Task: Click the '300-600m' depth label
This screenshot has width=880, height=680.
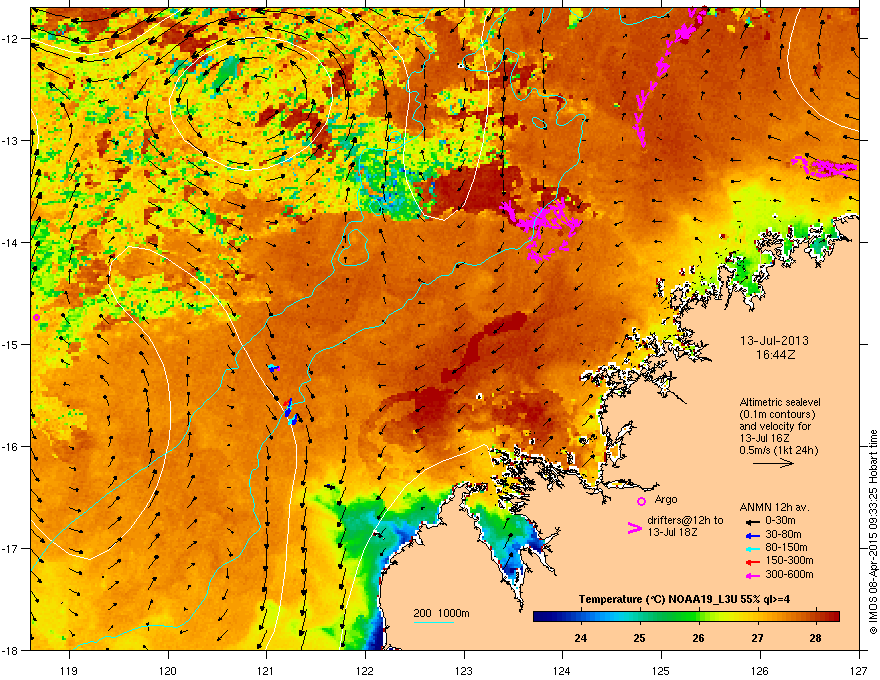Action: (789, 574)
